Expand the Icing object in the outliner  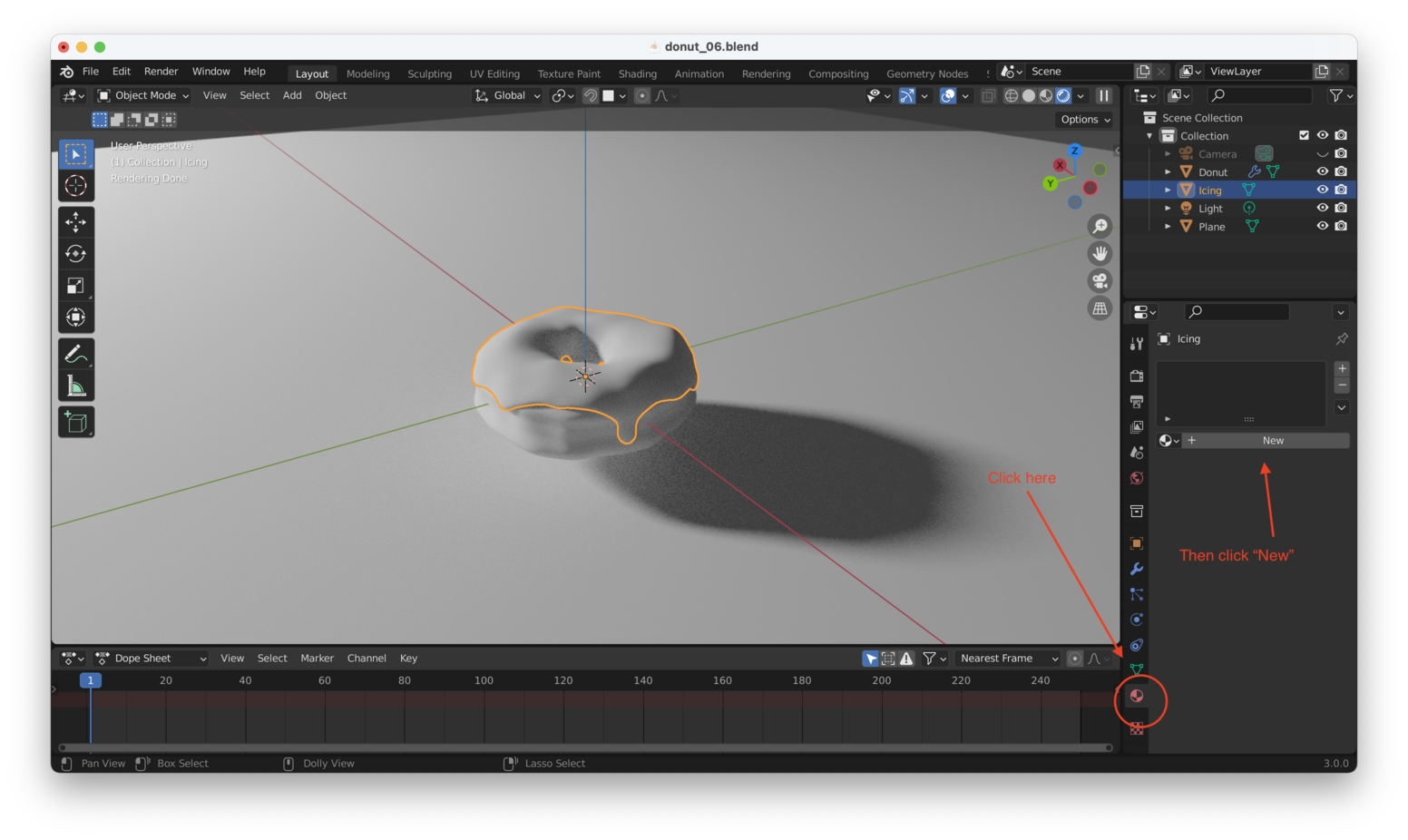[1168, 190]
